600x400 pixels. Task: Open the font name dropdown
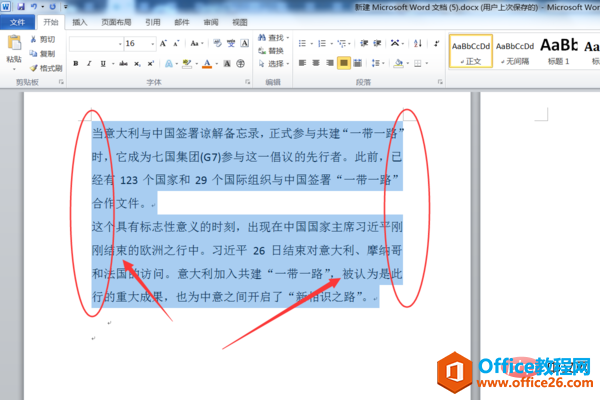(x=95, y=44)
